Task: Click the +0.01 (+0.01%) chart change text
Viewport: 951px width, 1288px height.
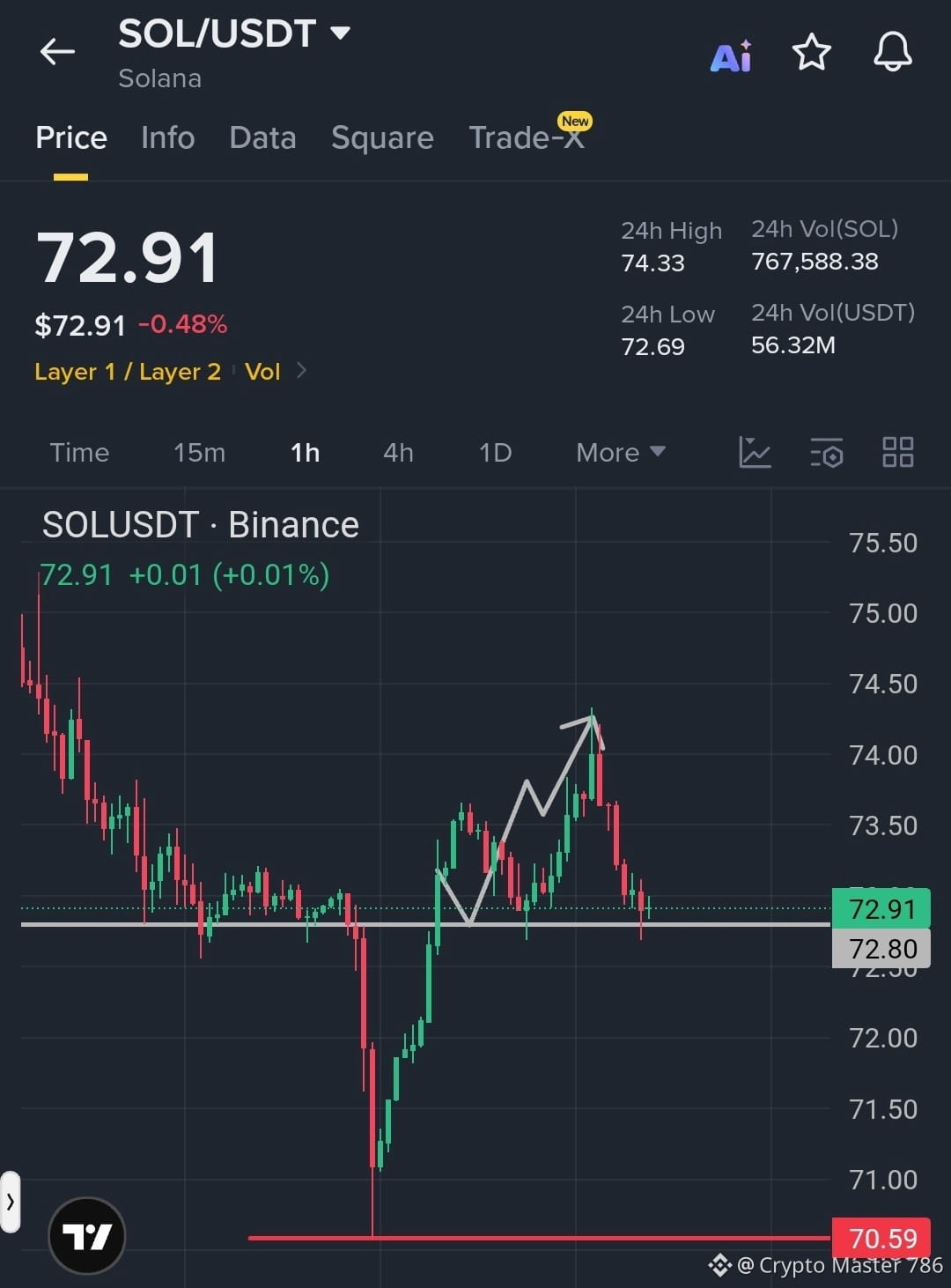Action: pyautogui.click(x=229, y=574)
